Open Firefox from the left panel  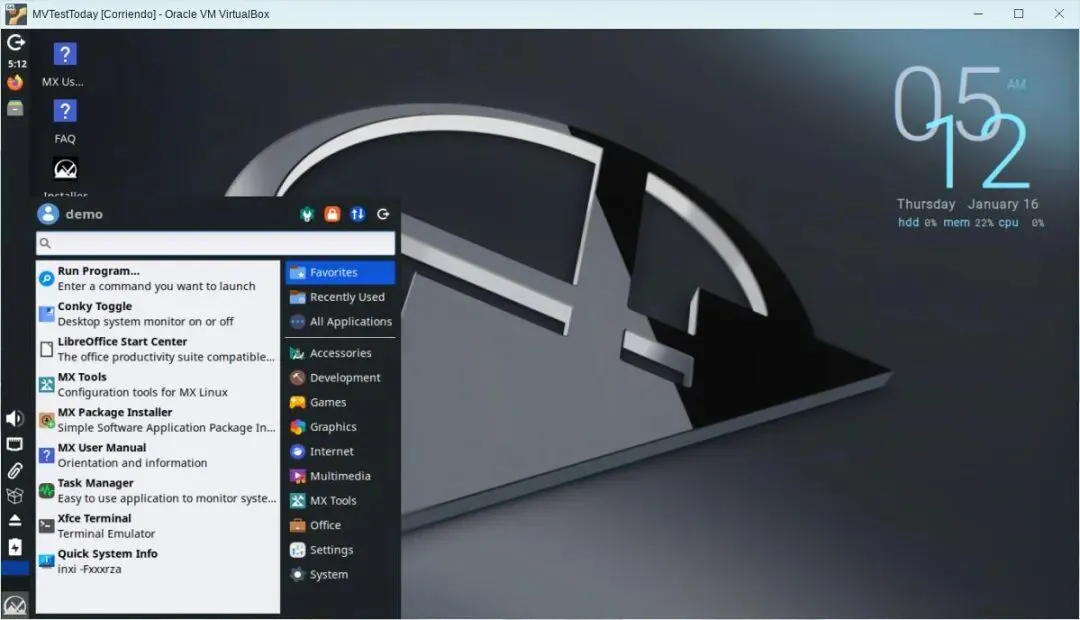coord(14,83)
